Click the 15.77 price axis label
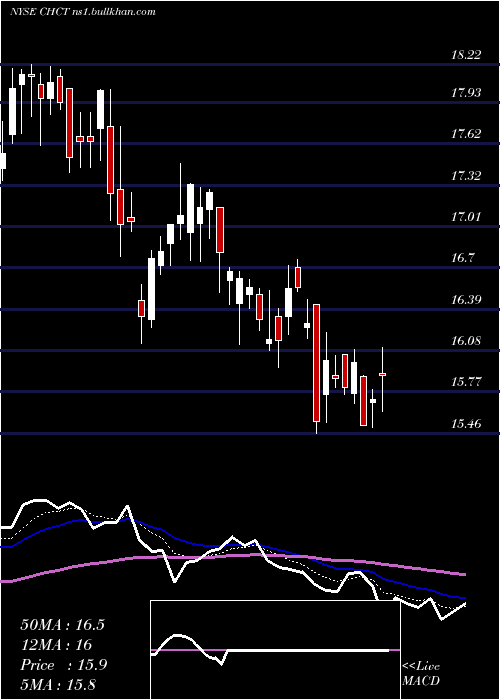The height and width of the screenshot is (700, 500). pos(466,382)
